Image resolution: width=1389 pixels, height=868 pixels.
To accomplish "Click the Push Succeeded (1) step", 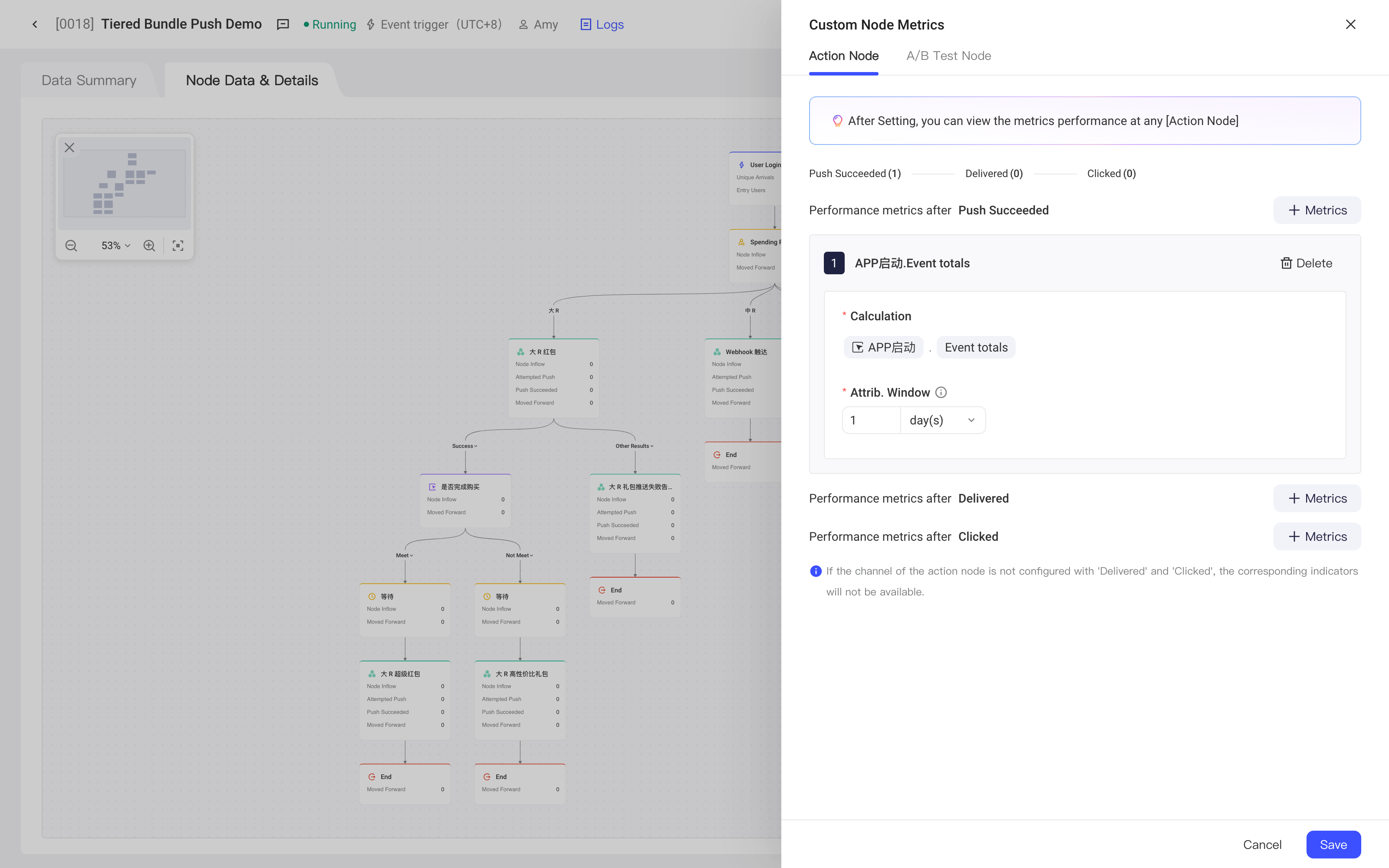I will pyautogui.click(x=855, y=173).
